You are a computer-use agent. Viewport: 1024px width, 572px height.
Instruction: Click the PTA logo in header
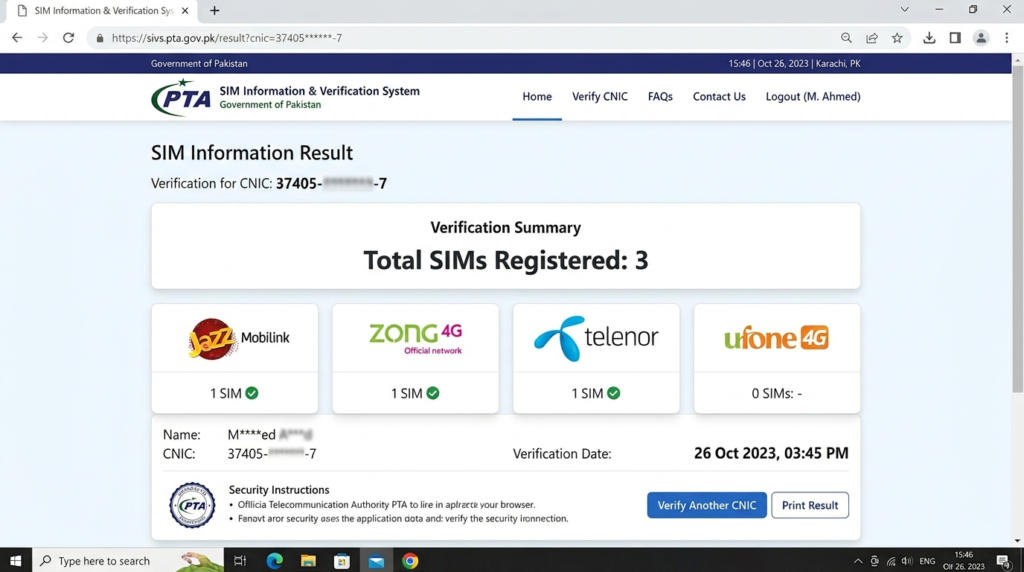pyautogui.click(x=181, y=97)
